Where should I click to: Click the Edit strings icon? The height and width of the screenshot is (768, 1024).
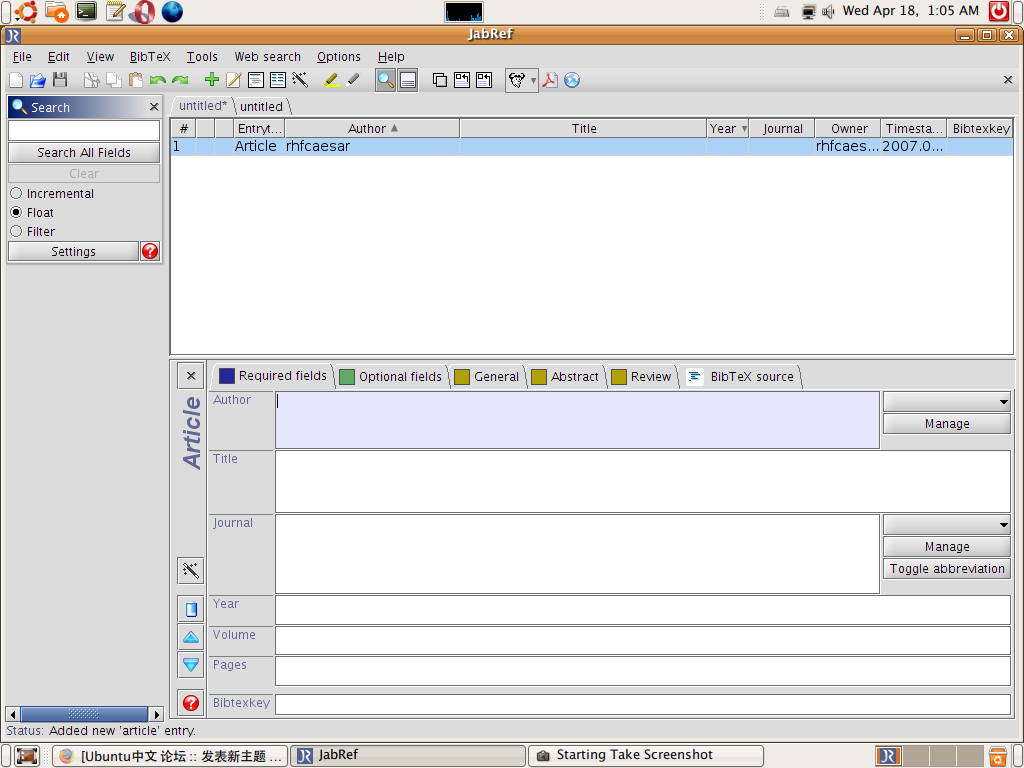tap(278, 80)
